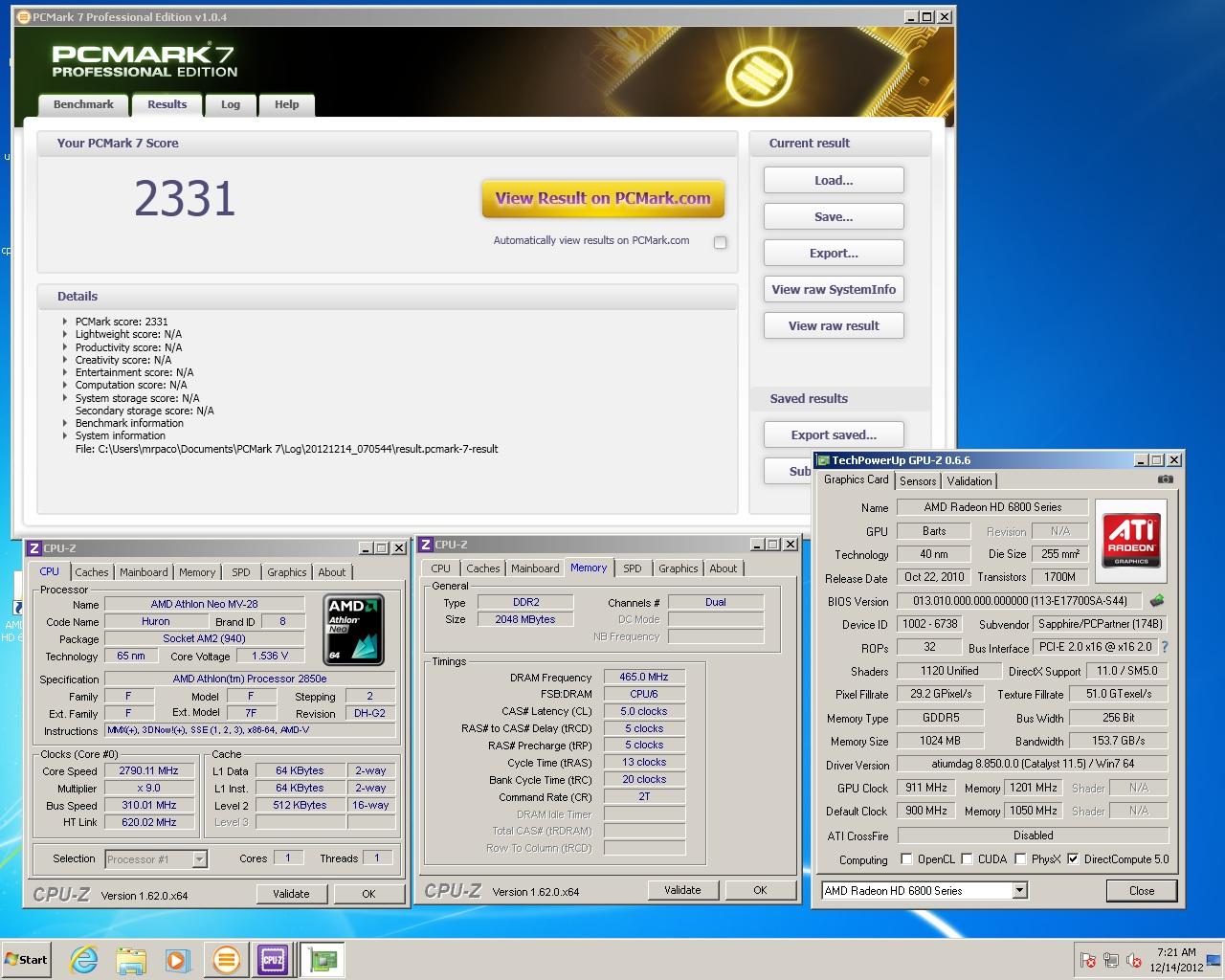The image size is (1225, 980).
Task: Click the System storage score: N/A row
Action: click(137, 398)
